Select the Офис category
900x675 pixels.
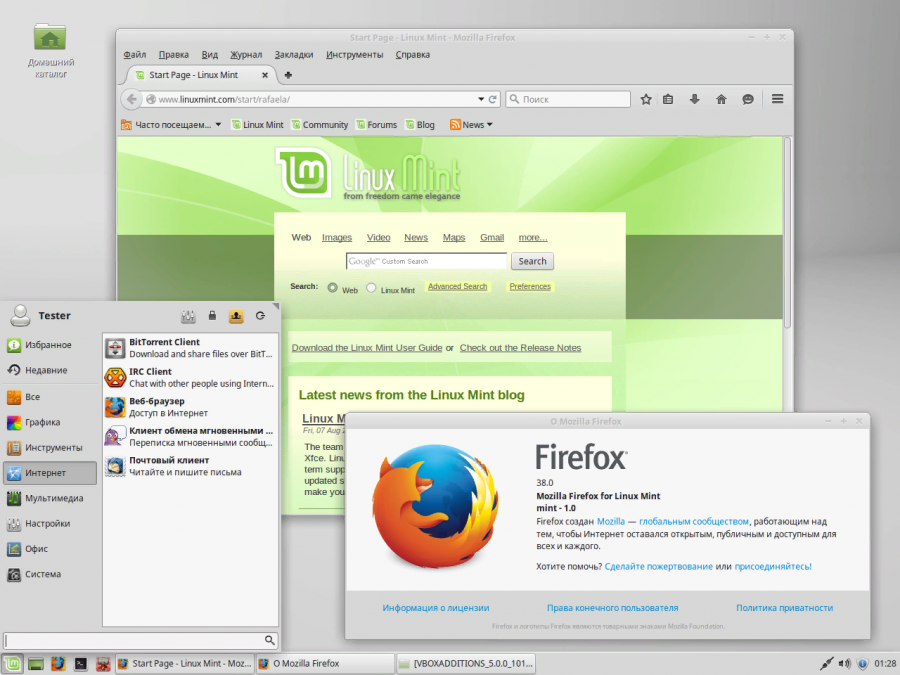point(50,549)
